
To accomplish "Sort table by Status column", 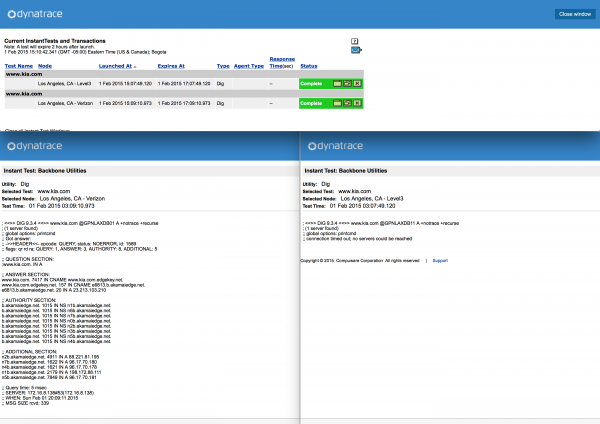I will pyautogui.click(x=309, y=66).
